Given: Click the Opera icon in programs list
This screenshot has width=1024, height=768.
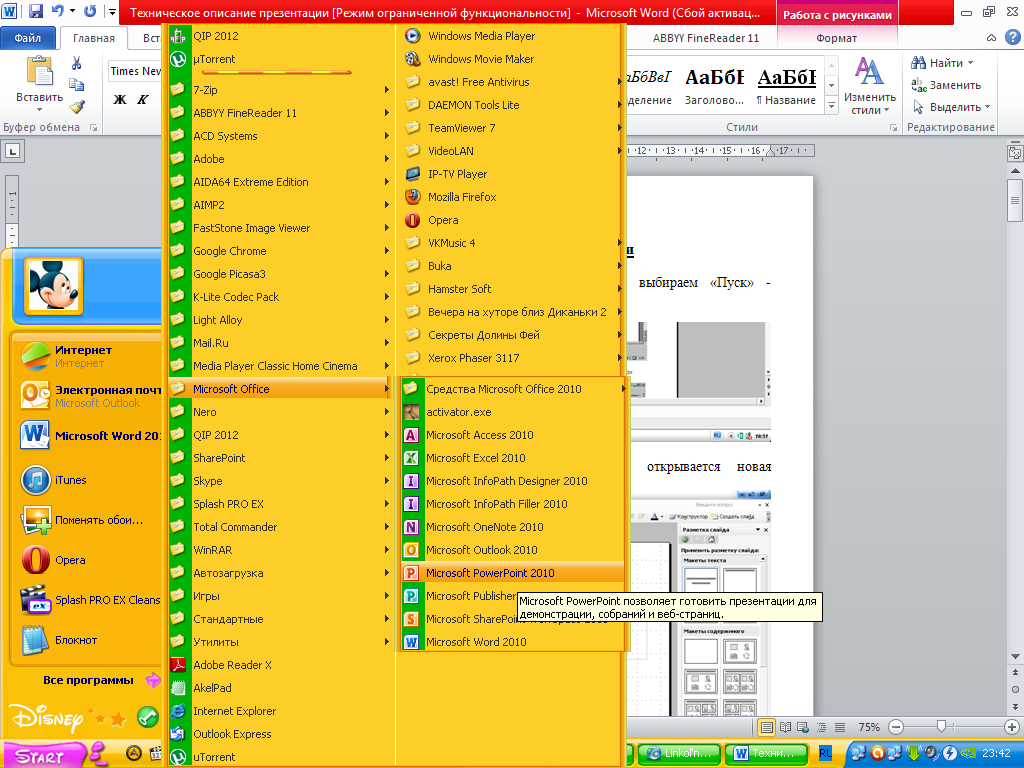Looking at the screenshot, I should click(x=412, y=220).
